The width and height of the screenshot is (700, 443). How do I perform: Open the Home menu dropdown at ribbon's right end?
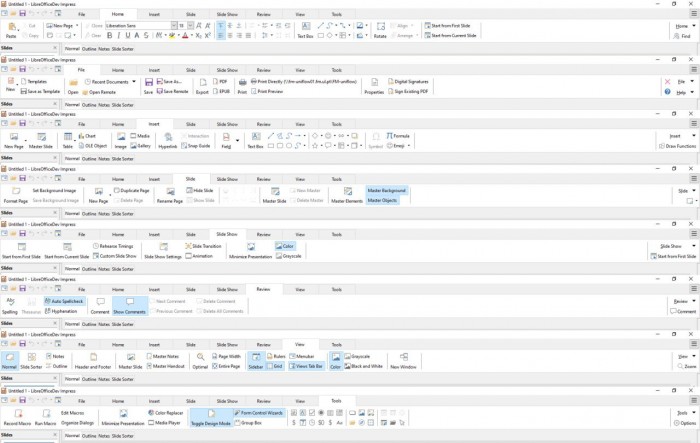(x=694, y=26)
